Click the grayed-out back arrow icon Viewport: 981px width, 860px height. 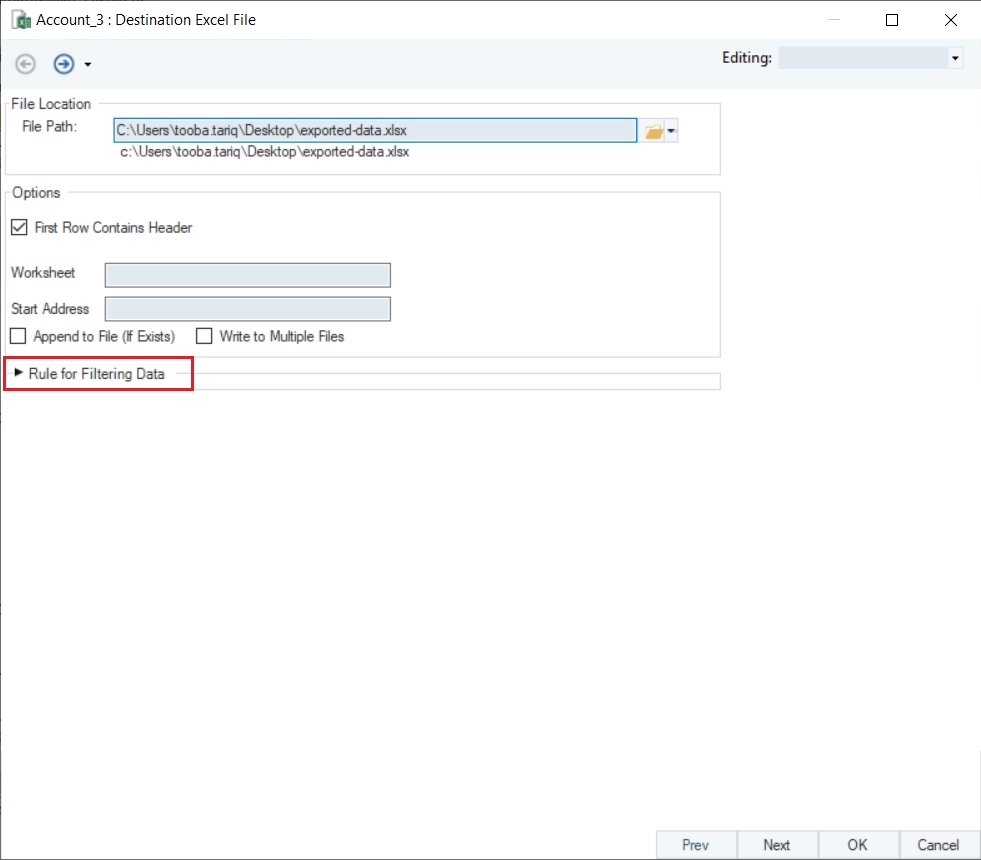(x=26, y=64)
